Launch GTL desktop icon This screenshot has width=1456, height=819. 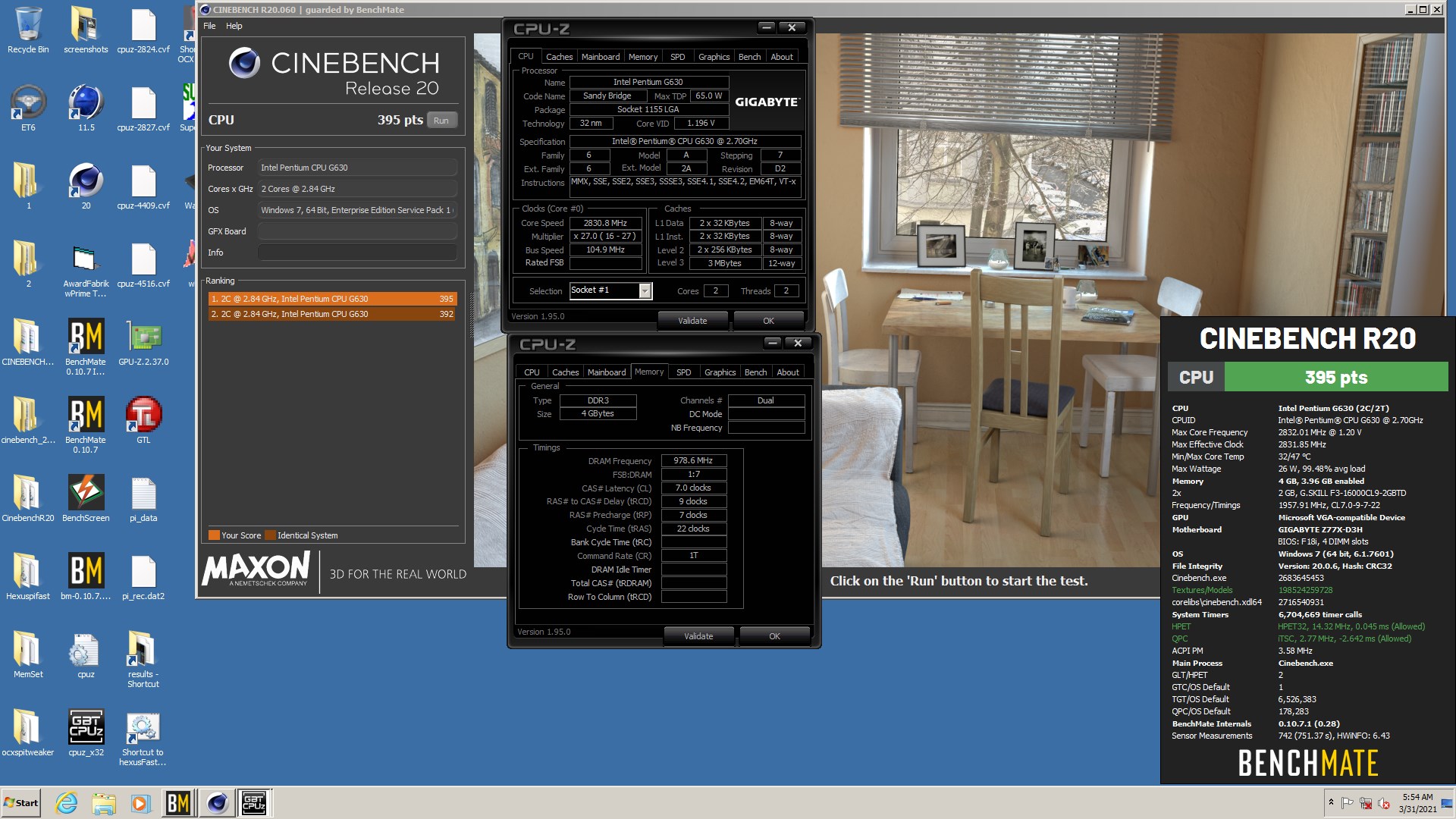point(143,421)
